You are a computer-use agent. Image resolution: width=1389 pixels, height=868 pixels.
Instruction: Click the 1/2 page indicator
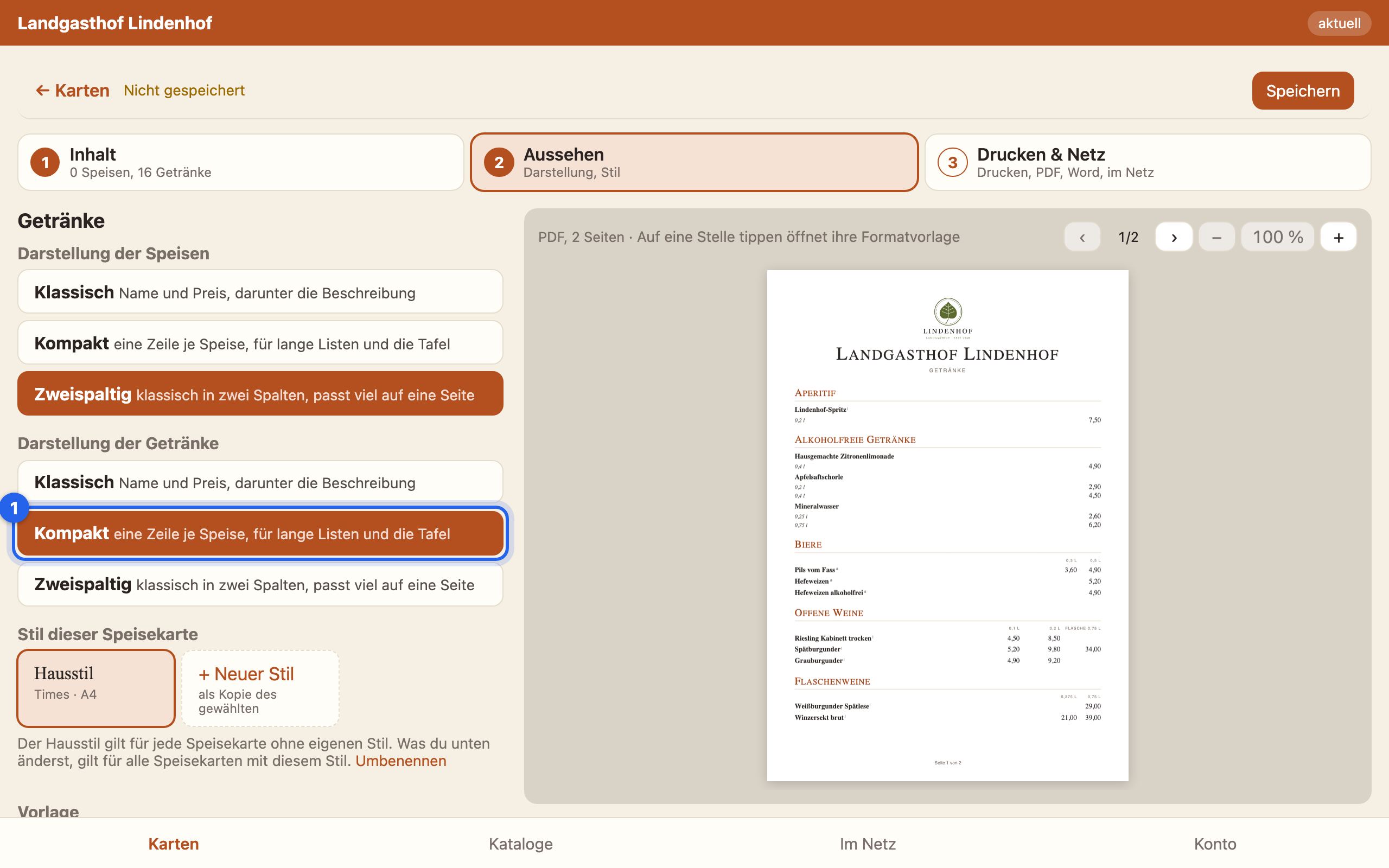[1128, 237]
